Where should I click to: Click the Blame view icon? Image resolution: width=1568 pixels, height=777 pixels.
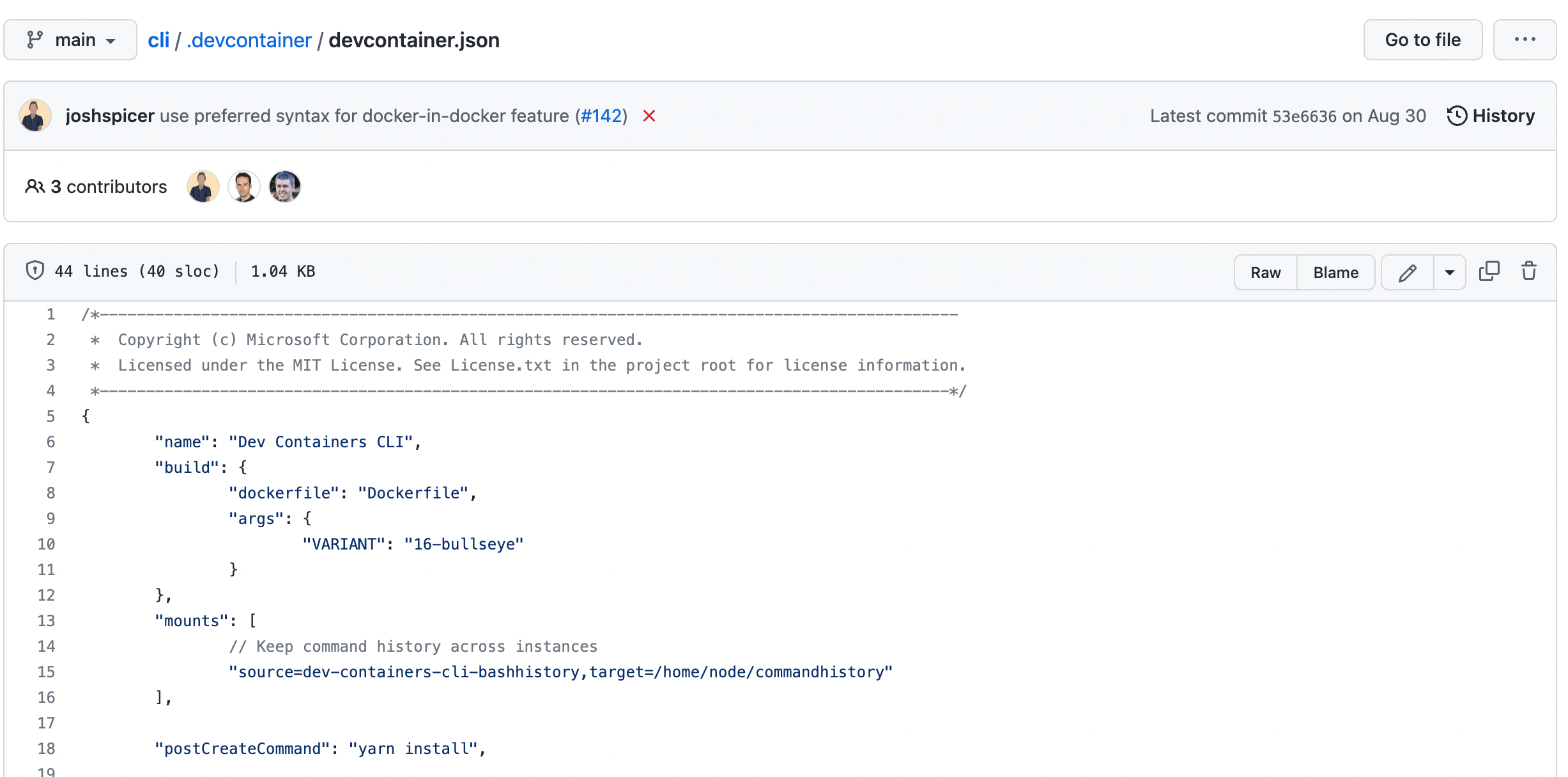[x=1336, y=272]
